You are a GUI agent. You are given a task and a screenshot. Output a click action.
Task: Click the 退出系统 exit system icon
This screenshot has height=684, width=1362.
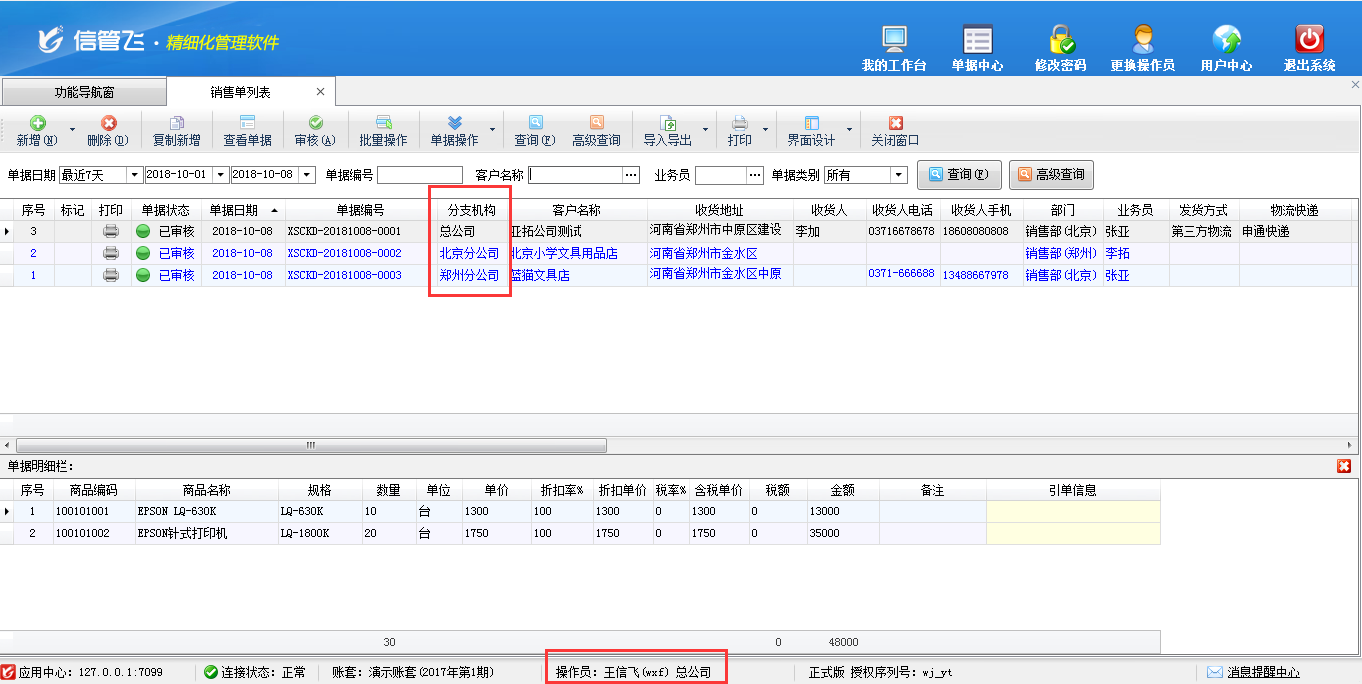(1309, 40)
